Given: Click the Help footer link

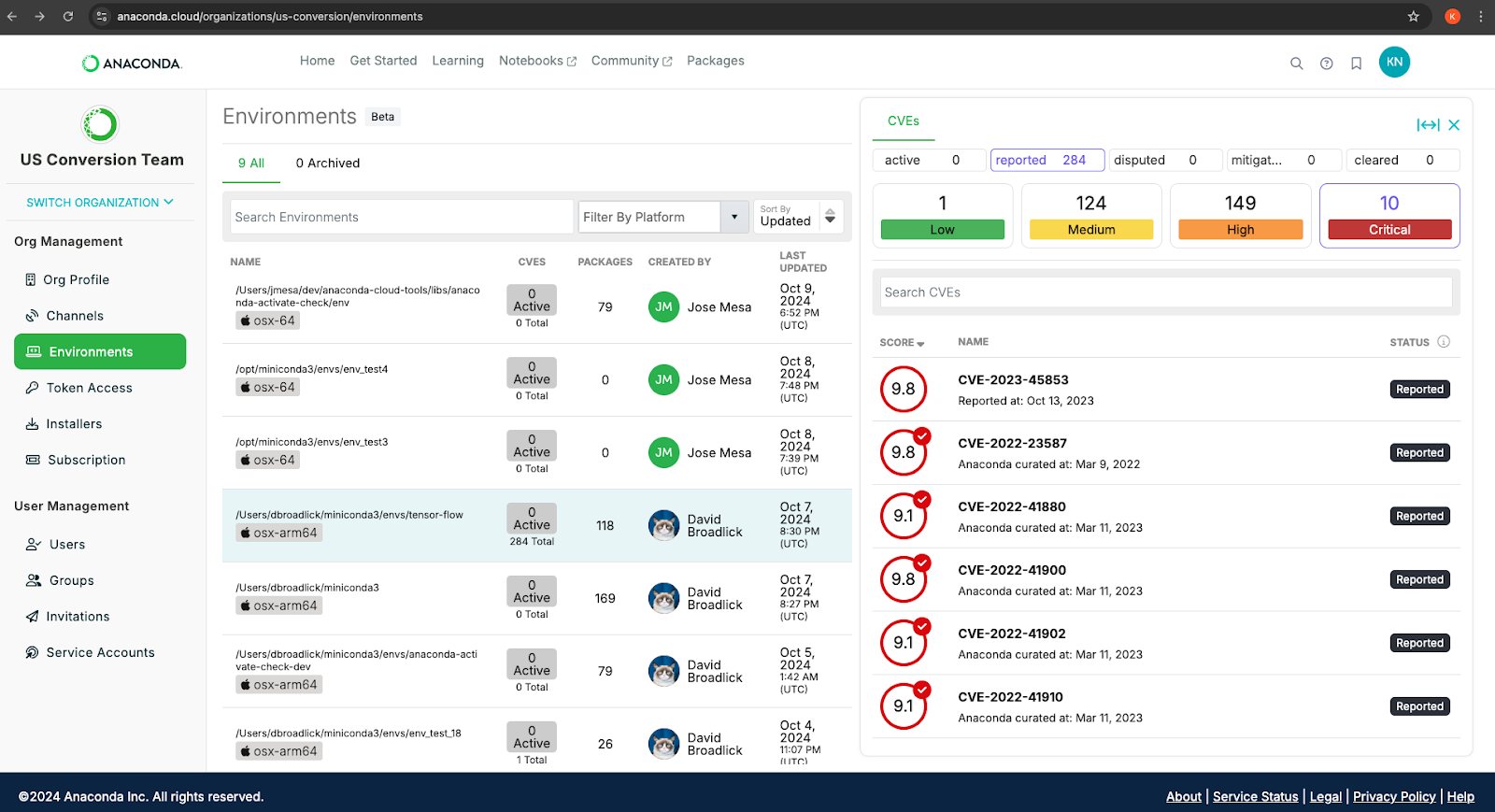Looking at the screenshot, I should pyautogui.click(x=1460, y=796).
